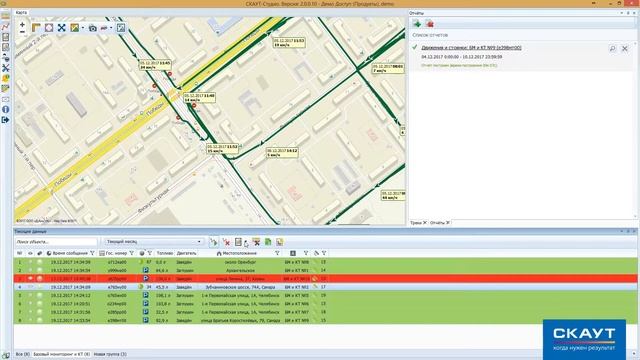The image size is (640, 360).
Task: Toggle eye visibility for table row 8
Action: (31, 320)
